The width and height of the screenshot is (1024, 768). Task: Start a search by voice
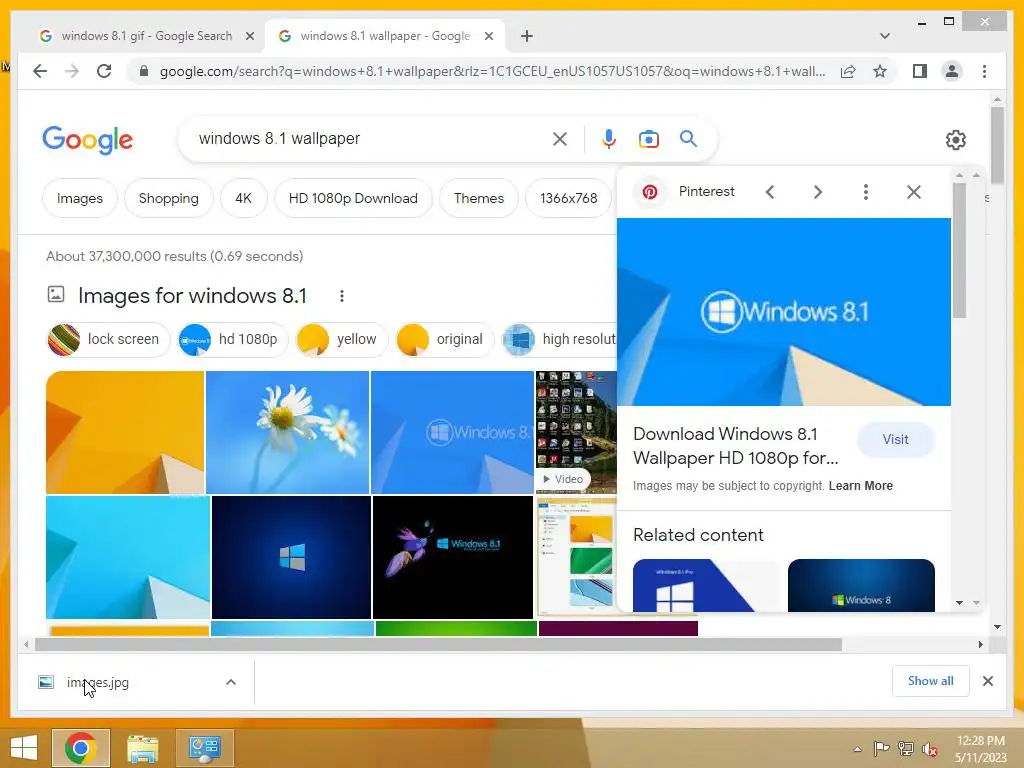[609, 138]
